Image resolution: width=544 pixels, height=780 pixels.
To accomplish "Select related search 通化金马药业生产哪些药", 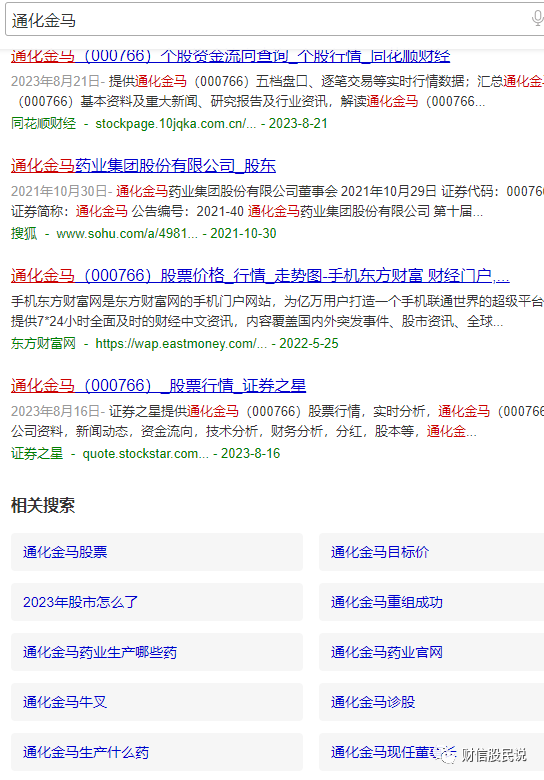I will point(157,652).
